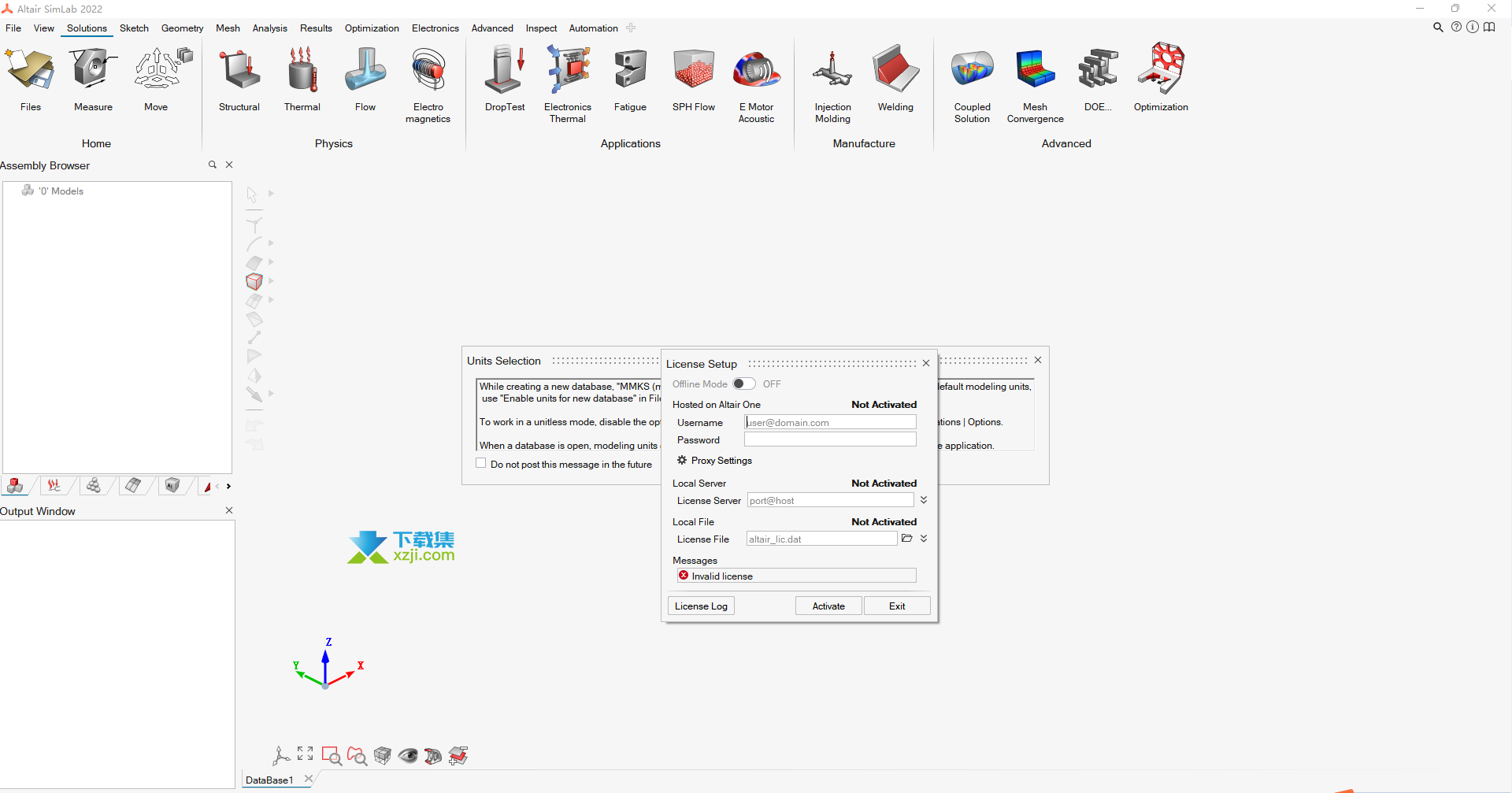
Task: Close the Units Selection dialog
Action: (1038, 360)
